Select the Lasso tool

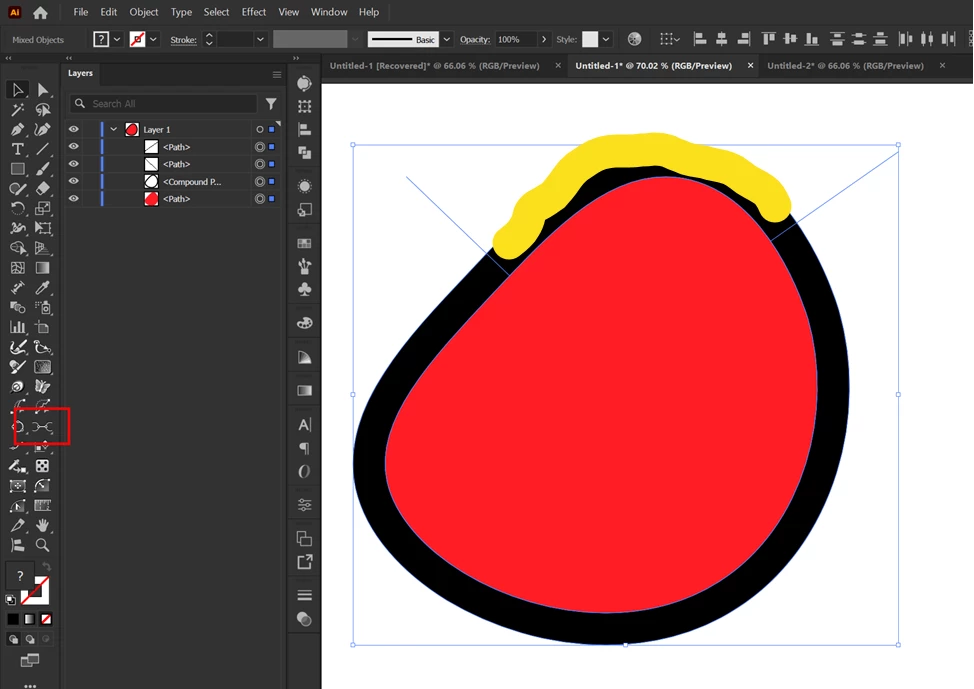(42, 110)
